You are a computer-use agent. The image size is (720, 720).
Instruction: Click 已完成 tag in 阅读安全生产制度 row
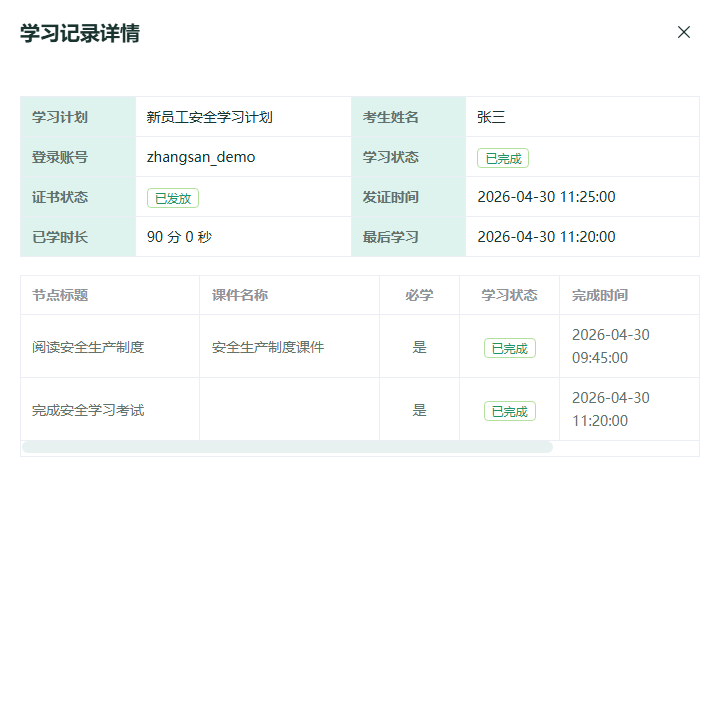[510, 348]
